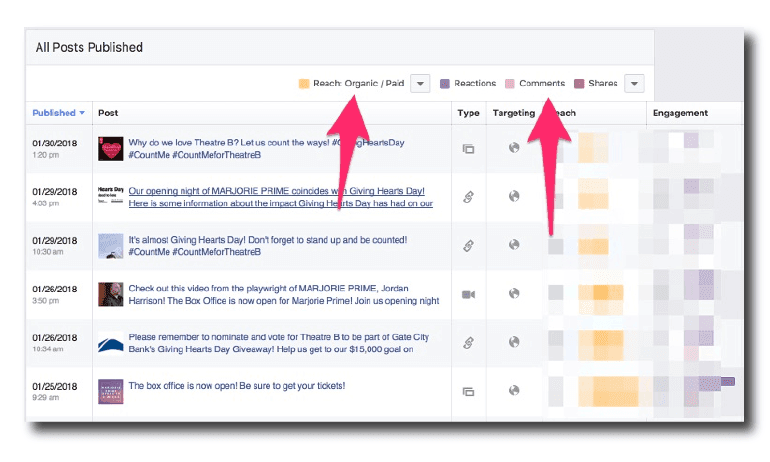Click the video type icon for 01/26/2018 3:50 pm post
770x462 pixels.
point(468,295)
